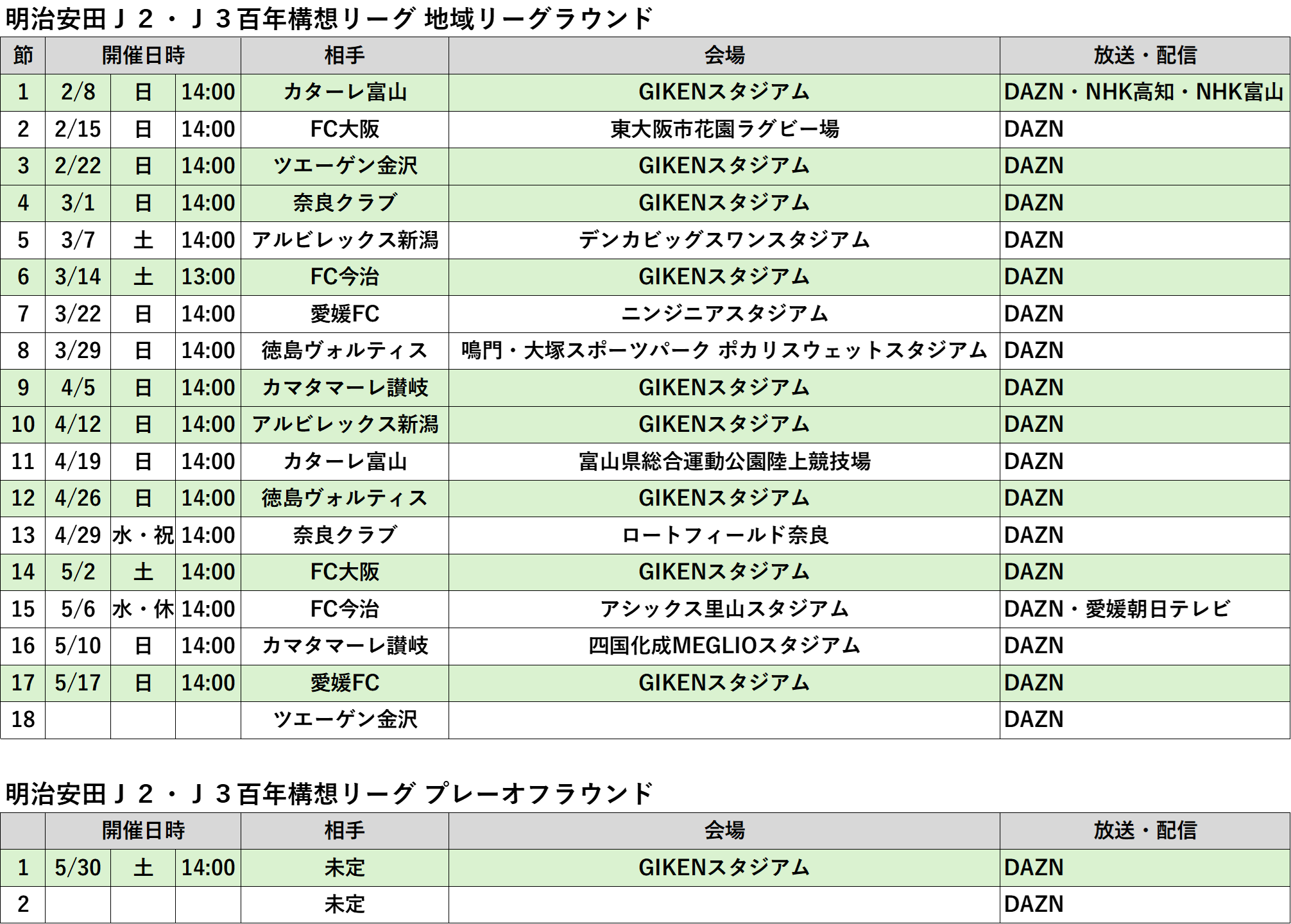Click the 徳島ヴォルティス opponent cell

click(345, 499)
